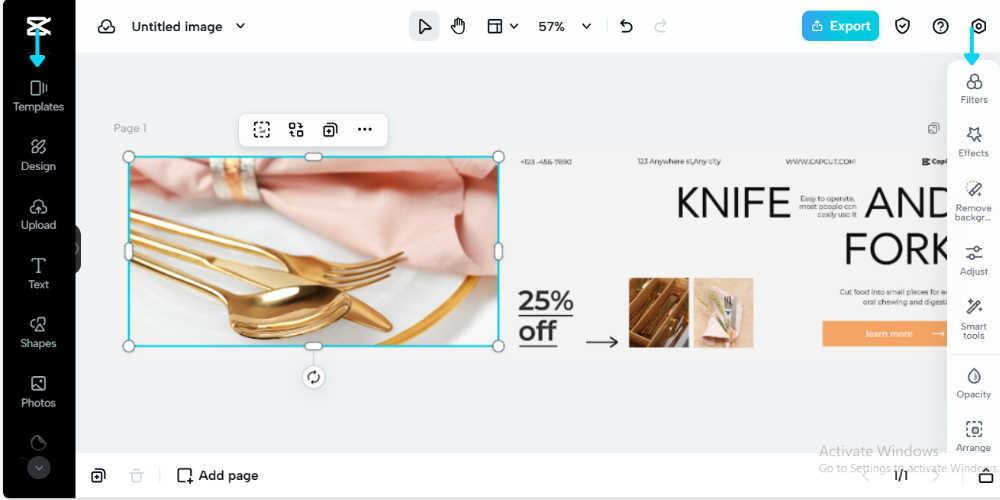1000x500 pixels.
Task: Click the duplicate page icon in bottom bar
Action: (x=98, y=475)
